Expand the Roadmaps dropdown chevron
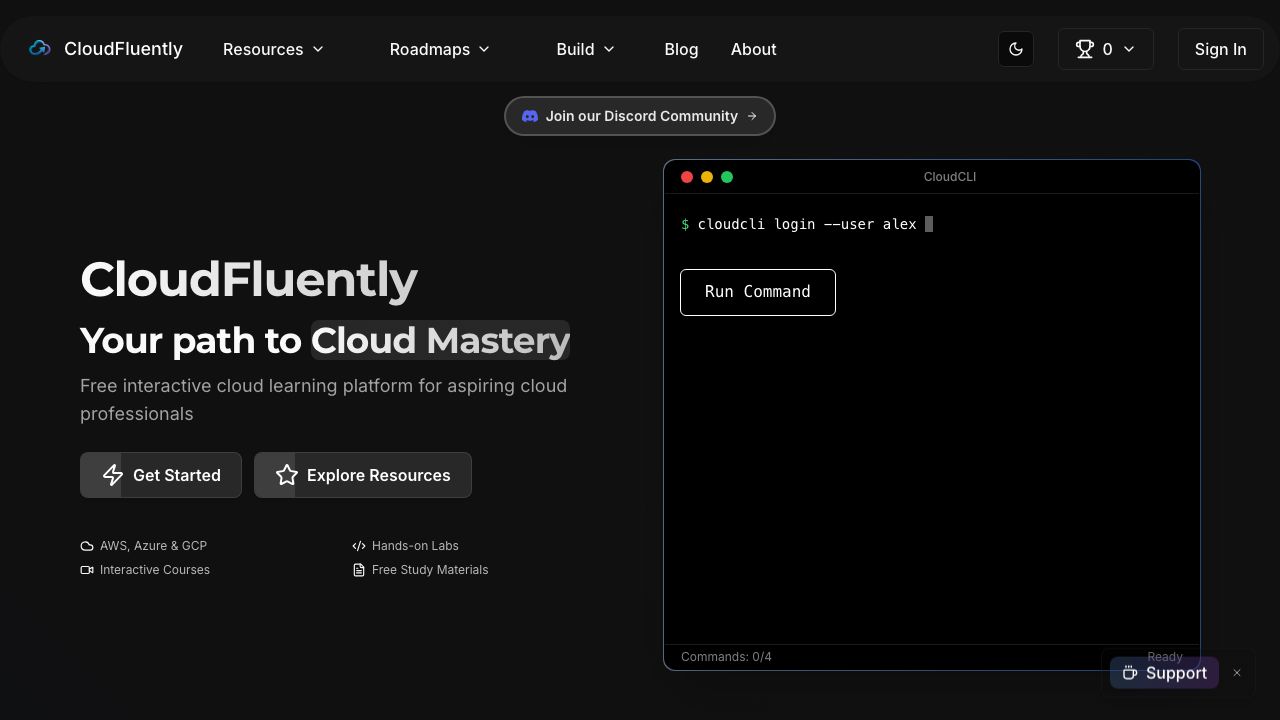The height and width of the screenshot is (720, 1280). pyautogui.click(x=485, y=49)
